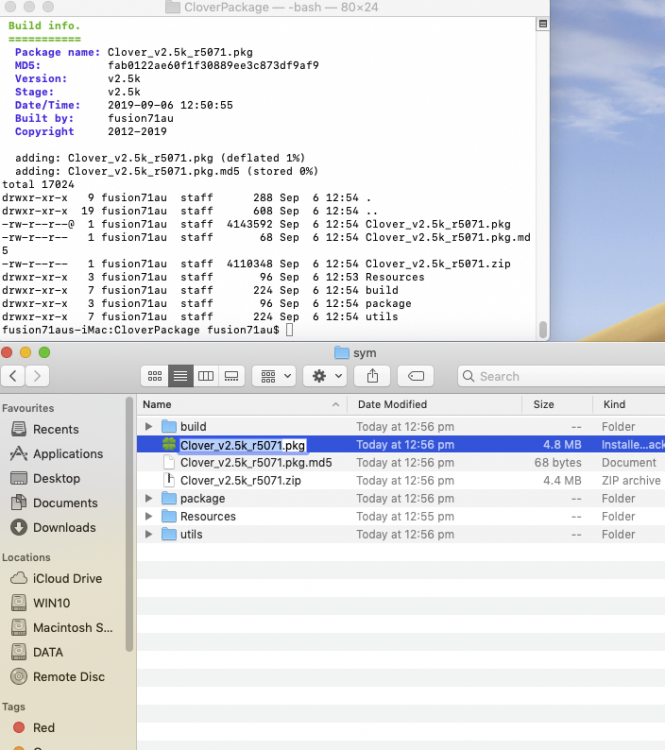The width and height of the screenshot is (665, 750).
Task: Go forward in Finder history
Action: (x=37, y=376)
